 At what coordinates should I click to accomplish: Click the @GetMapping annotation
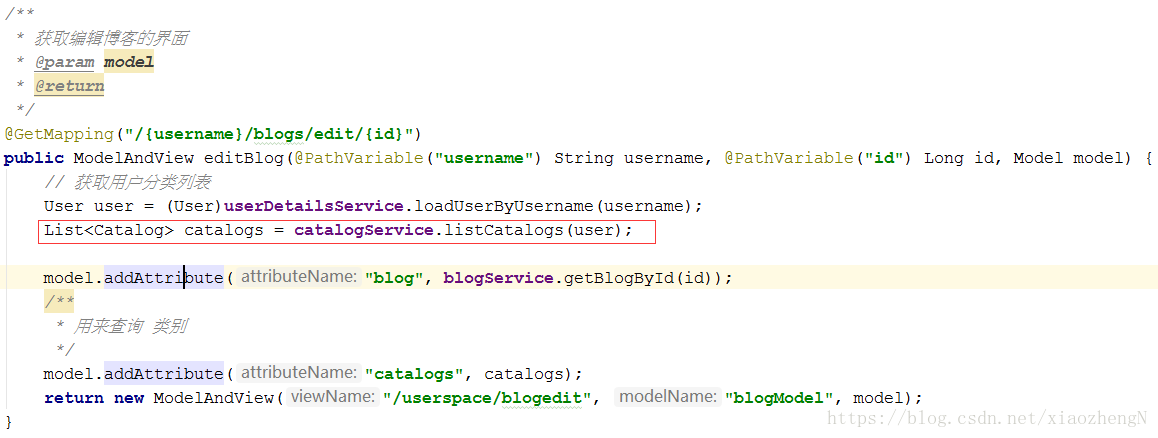59,134
